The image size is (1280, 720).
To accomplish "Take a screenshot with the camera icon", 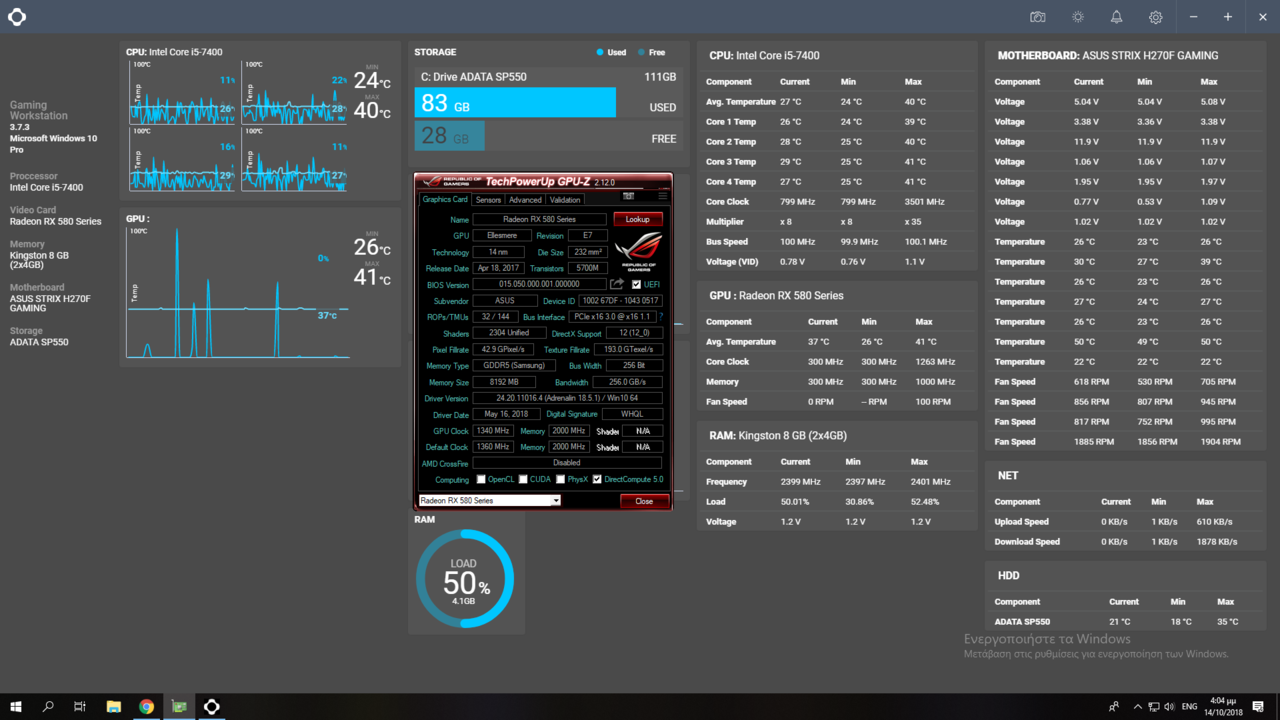I will 1038,17.
